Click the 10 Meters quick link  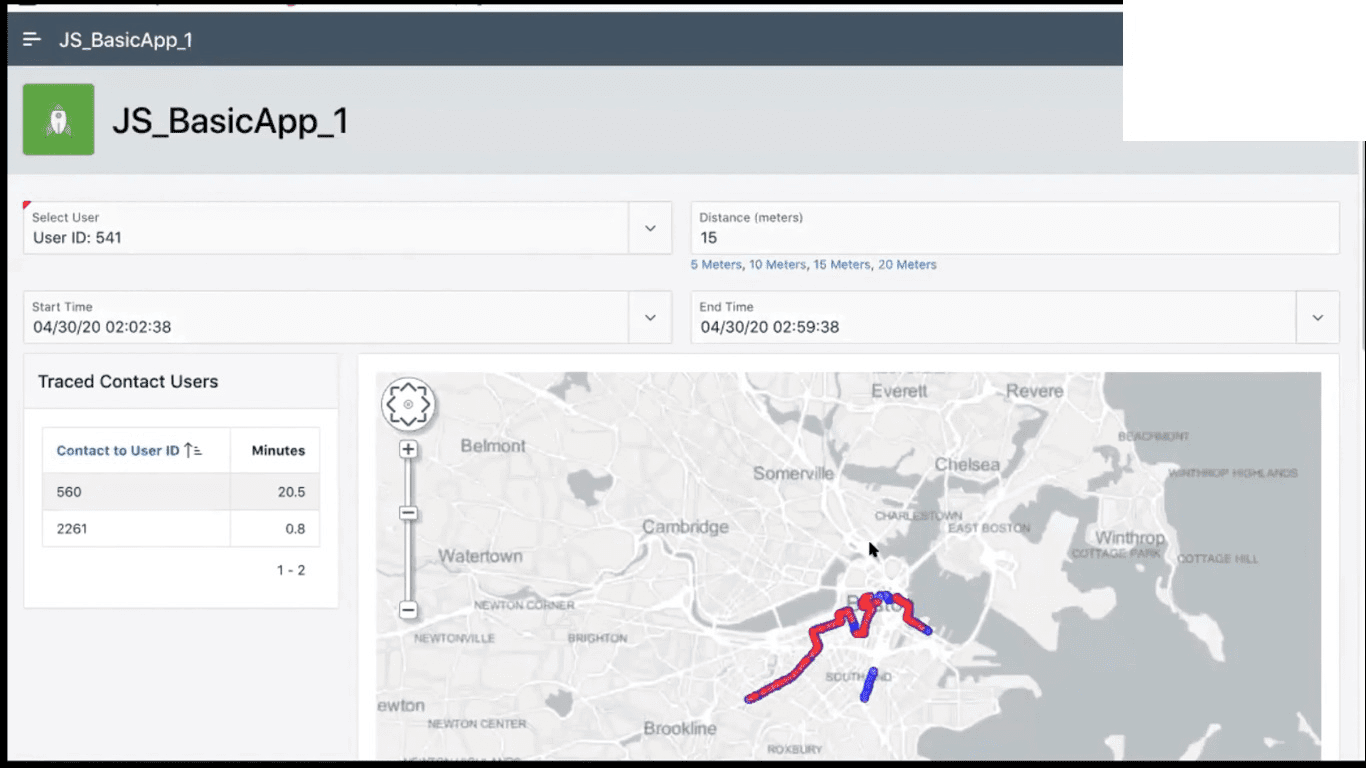pyautogui.click(x=777, y=264)
